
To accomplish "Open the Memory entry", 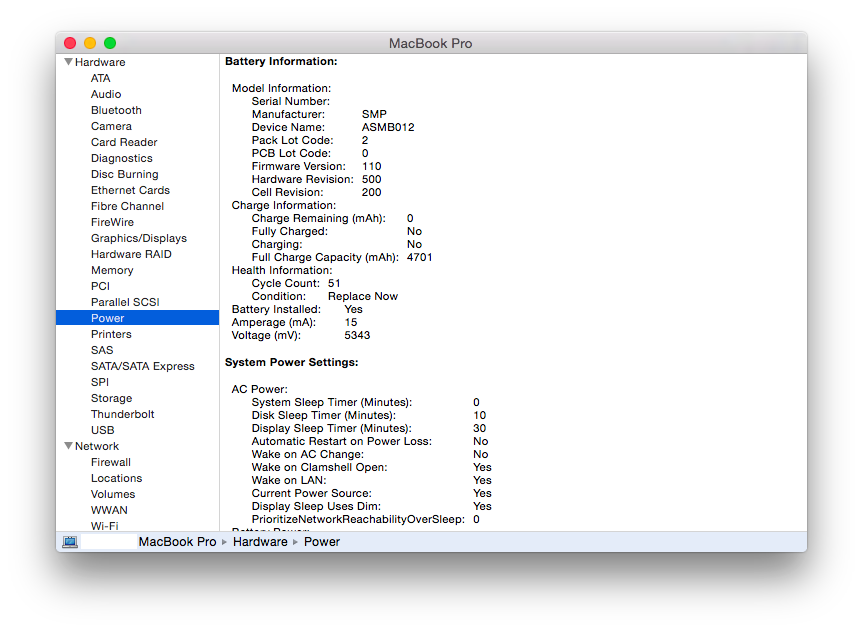I will pyautogui.click(x=112, y=270).
